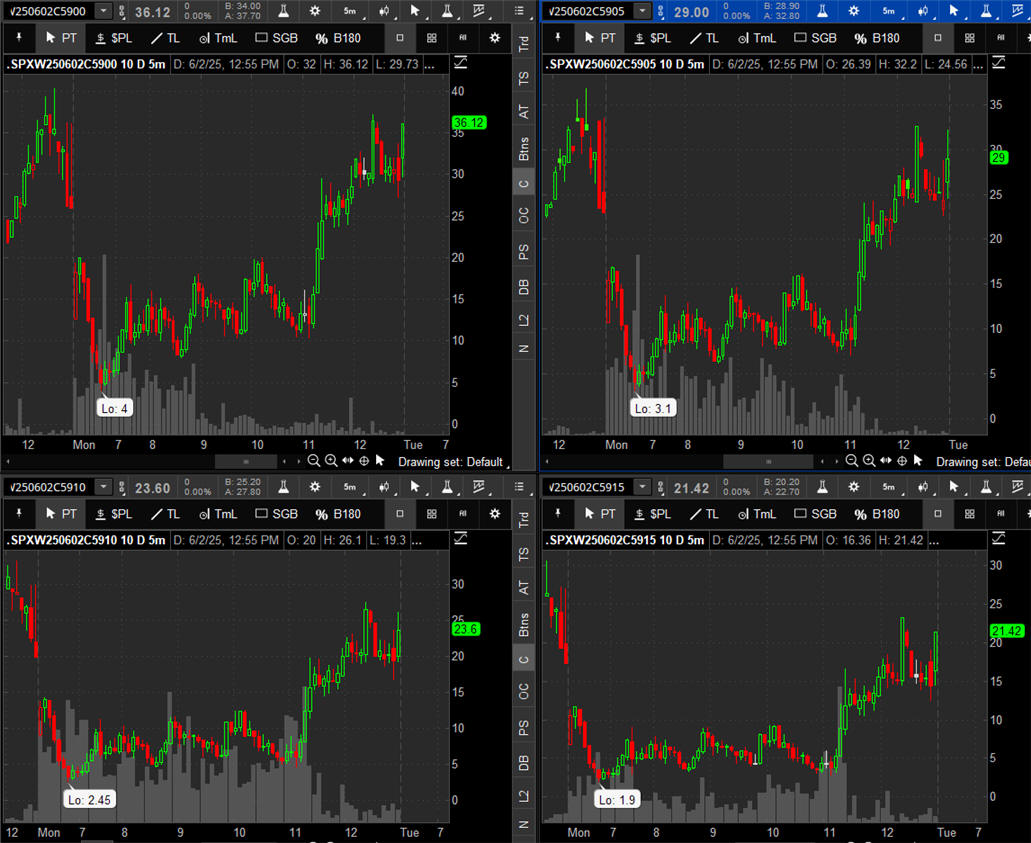The image size is (1031, 843).
Task: Click pan arrows icon under C5900 chart
Action: 348,461
